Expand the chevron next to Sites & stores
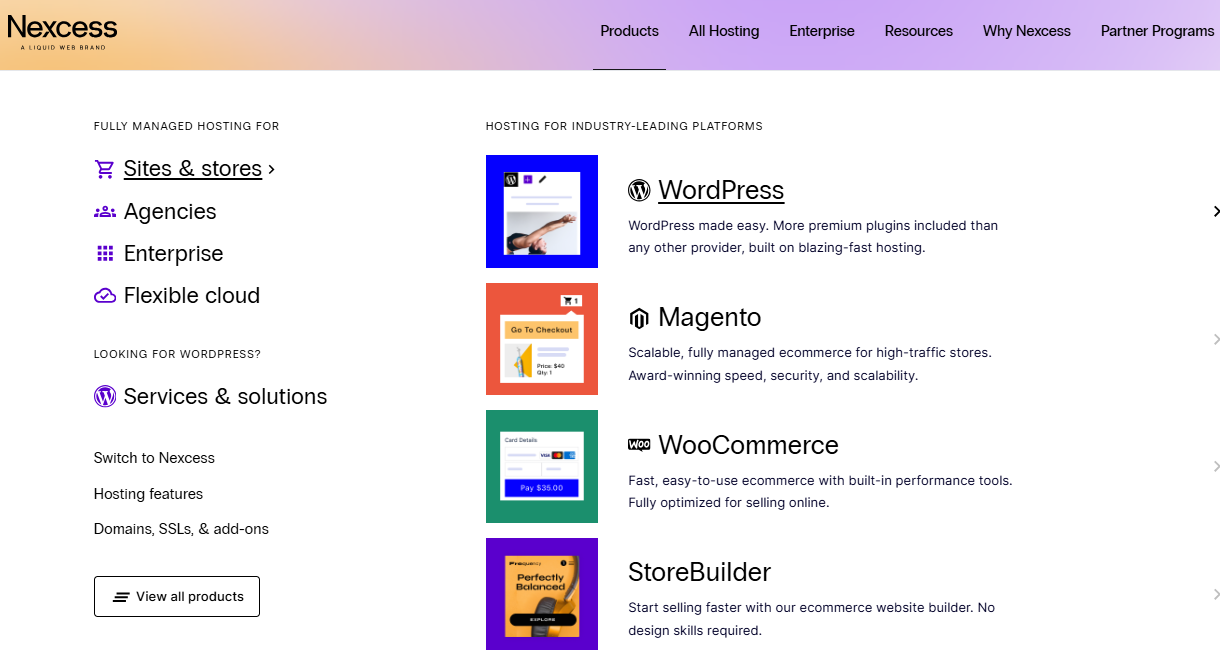 click(x=272, y=170)
